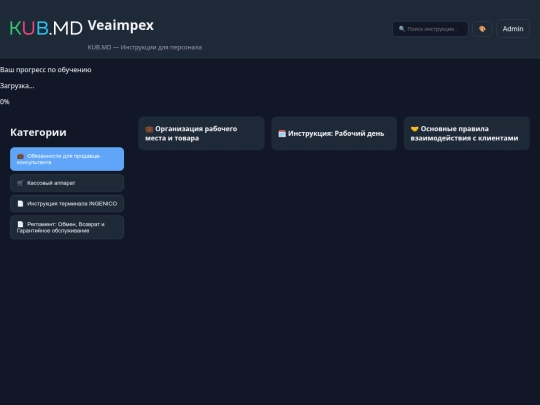Click the Загрузка... status text
This screenshot has width=540, height=405.
[x=17, y=86]
